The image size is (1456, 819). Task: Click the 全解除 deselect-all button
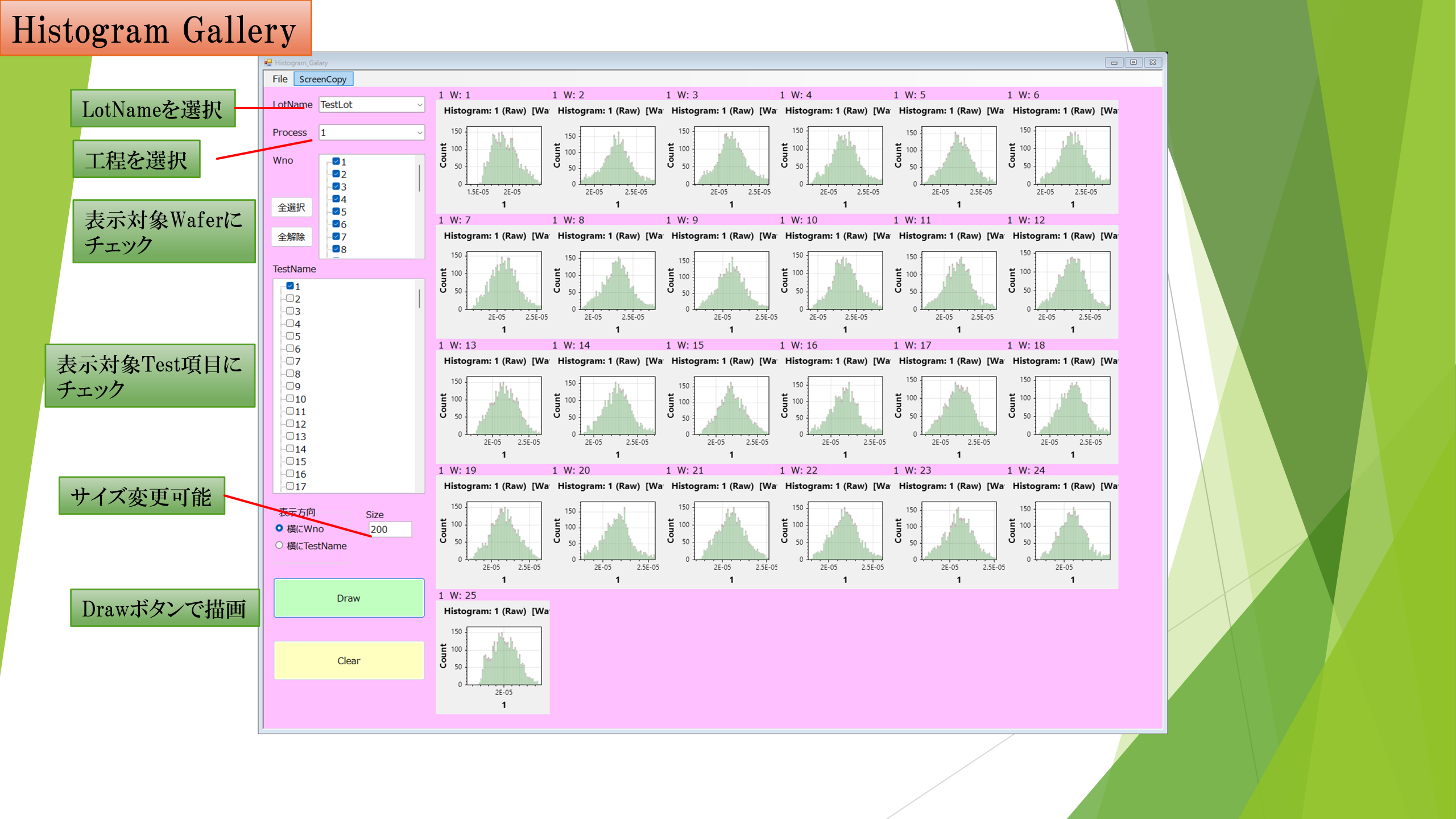pos(291,237)
